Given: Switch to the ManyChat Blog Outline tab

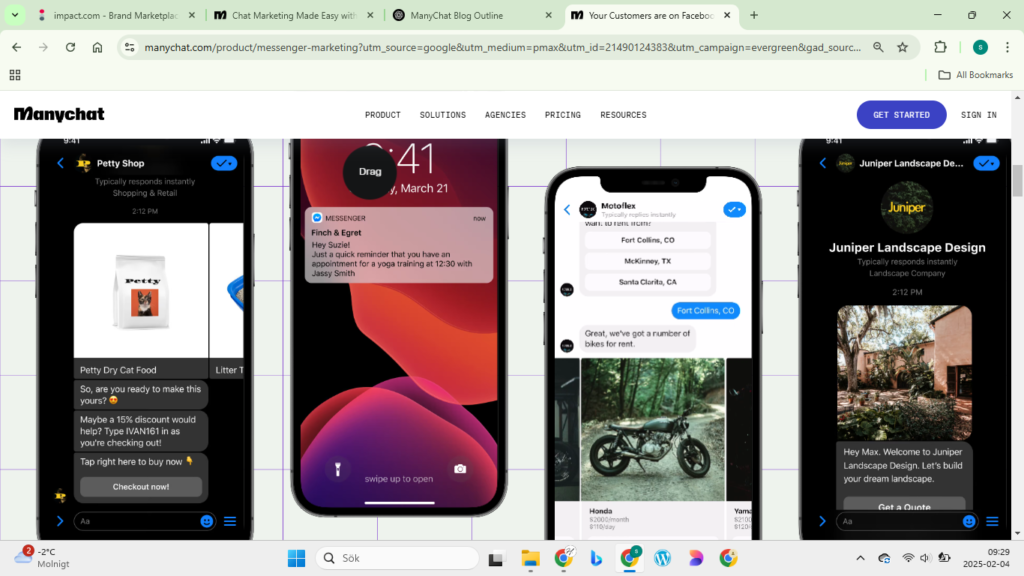Looking at the screenshot, I should click(472, 15).
